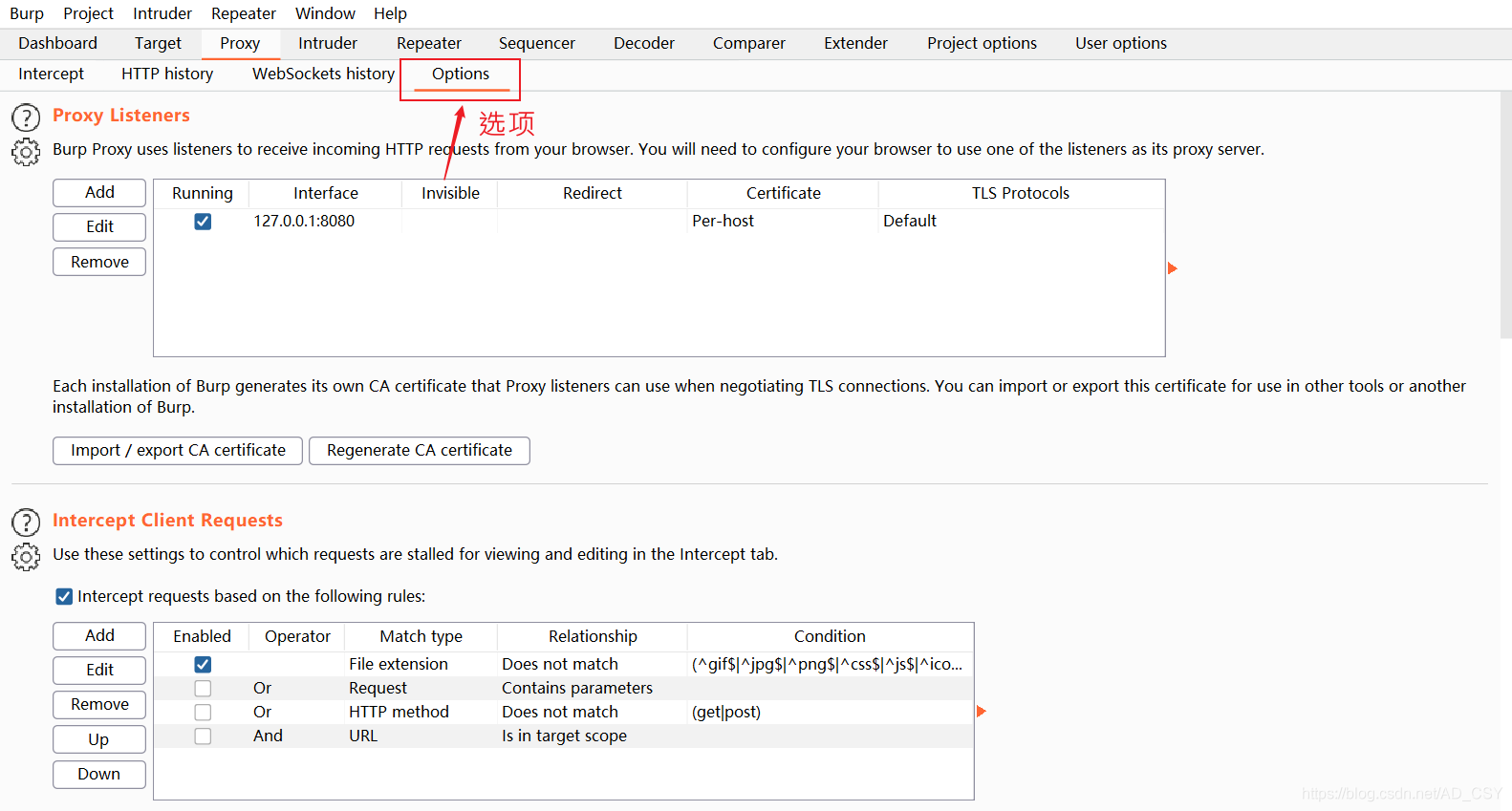Select the Proxy main tab
This screenshot has height=811, width=1512.
[240, 43]
